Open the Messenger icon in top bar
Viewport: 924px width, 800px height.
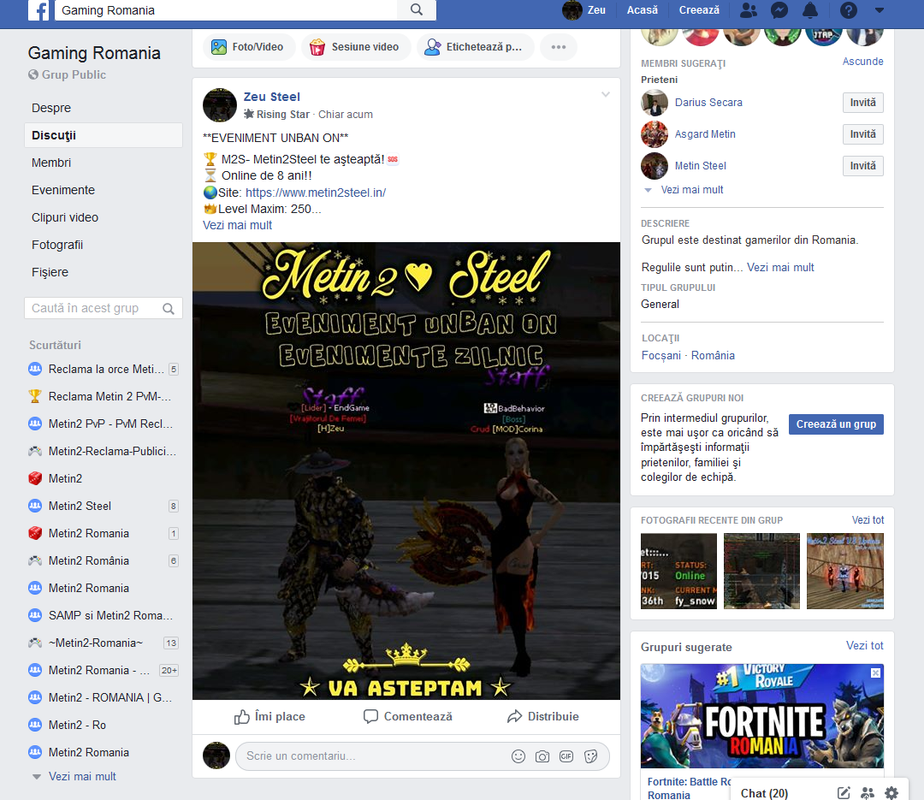pyautogui.click(x=780, y=10)
